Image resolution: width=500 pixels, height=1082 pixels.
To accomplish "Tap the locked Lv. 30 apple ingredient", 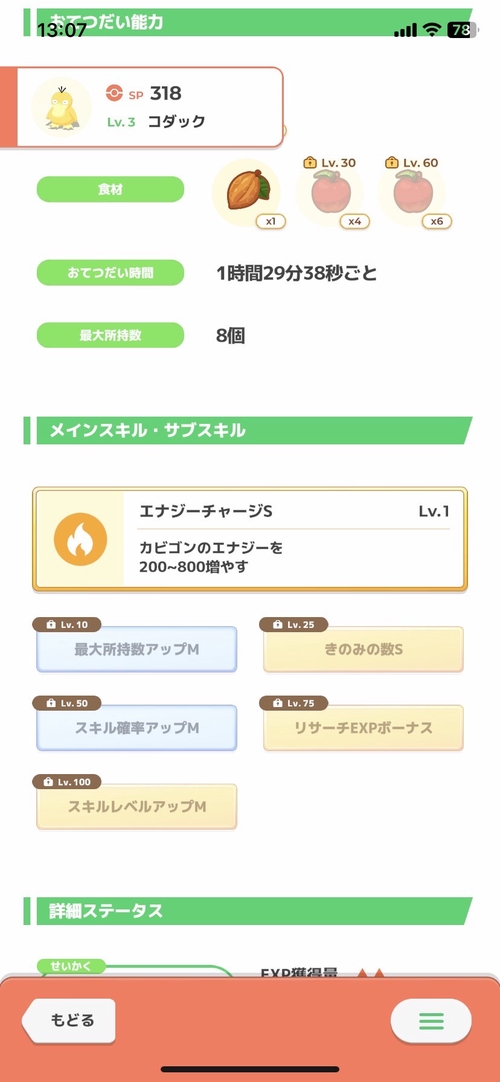I will point(329,192).
